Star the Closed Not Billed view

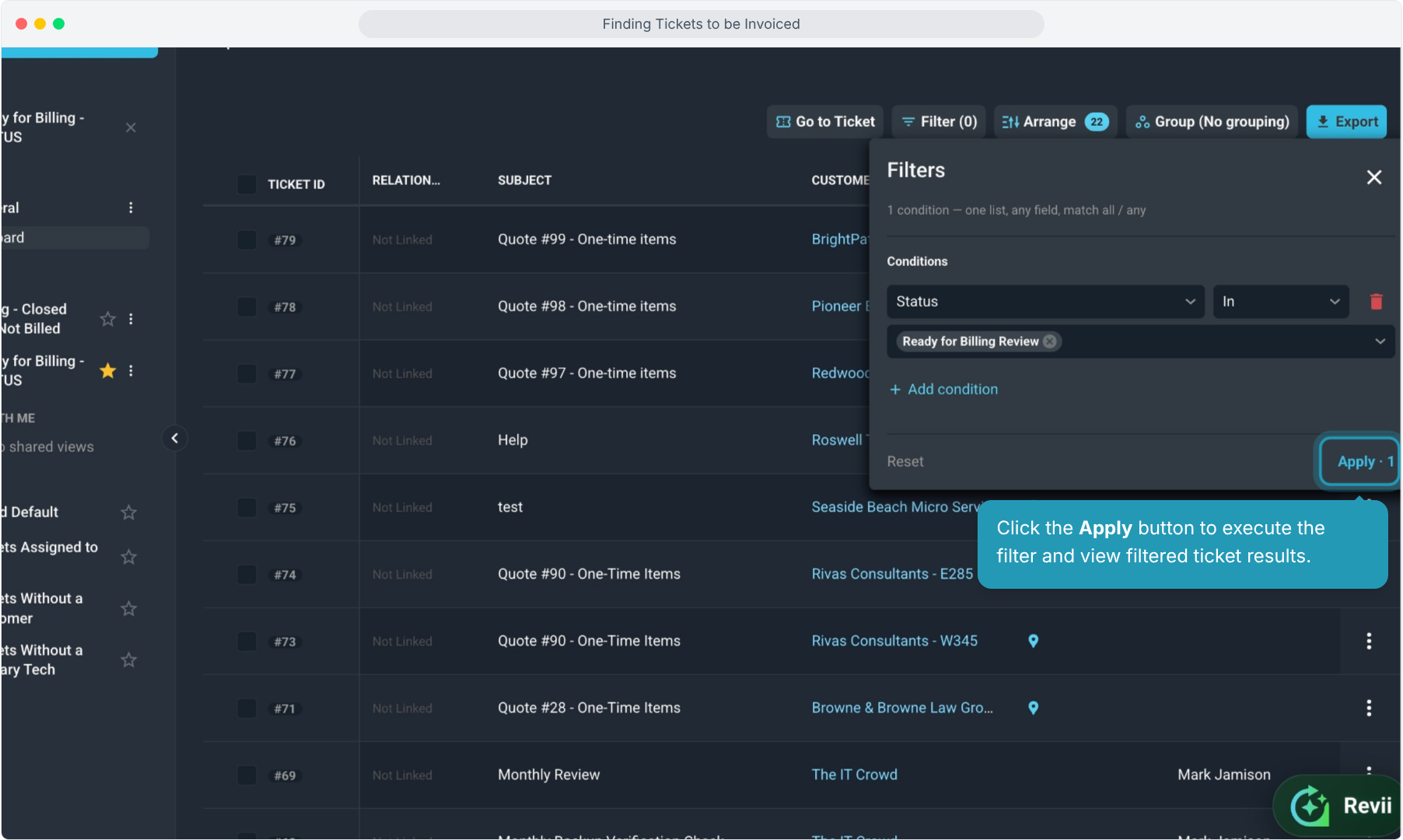(x=108, y=319)
